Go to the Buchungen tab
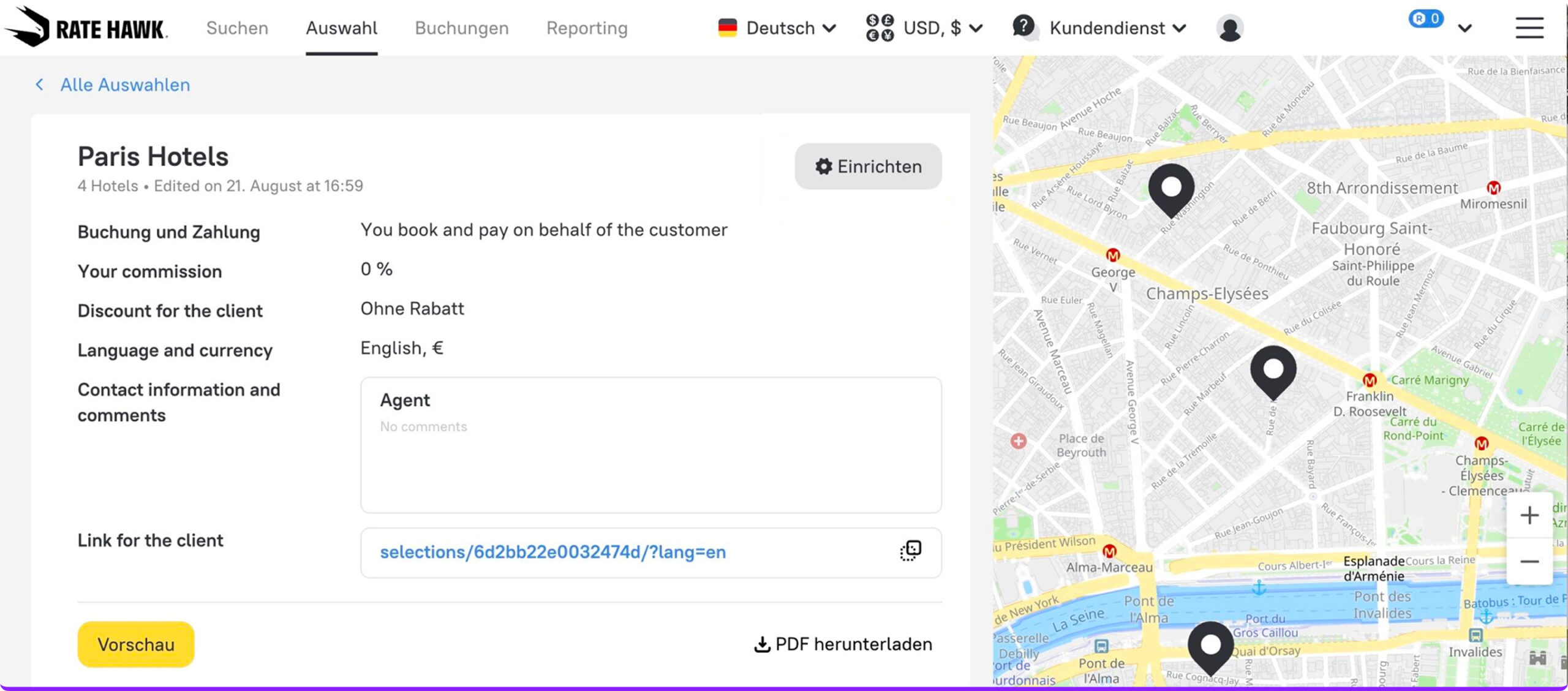The height and width of the screenshot is (691, 1568). coord(461,28)
